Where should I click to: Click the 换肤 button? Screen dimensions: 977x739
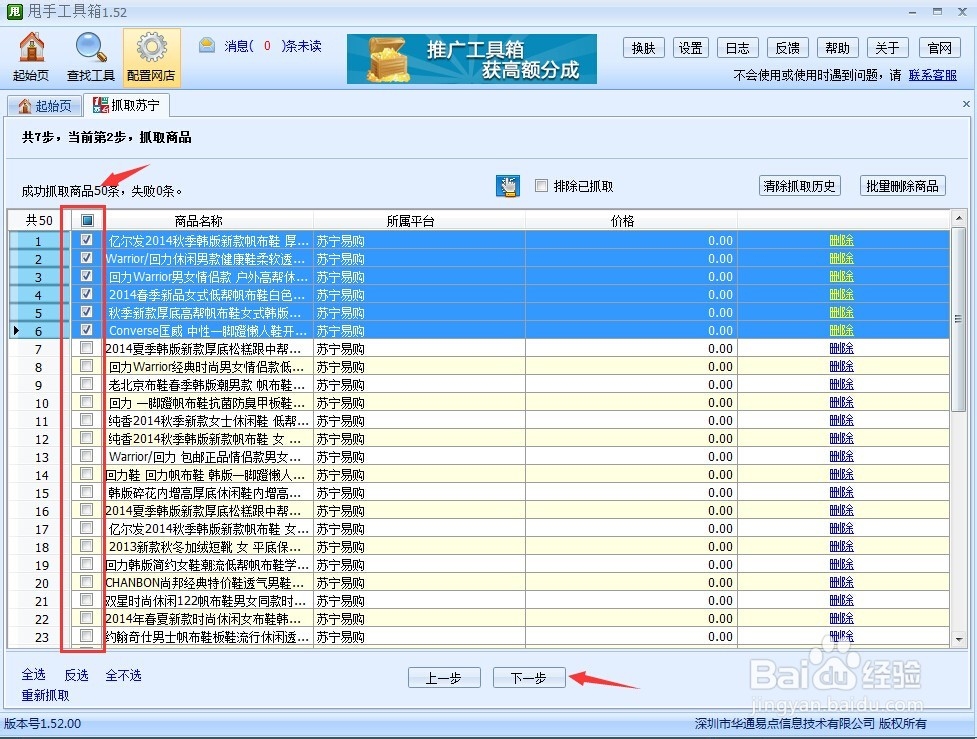(644, 48)
